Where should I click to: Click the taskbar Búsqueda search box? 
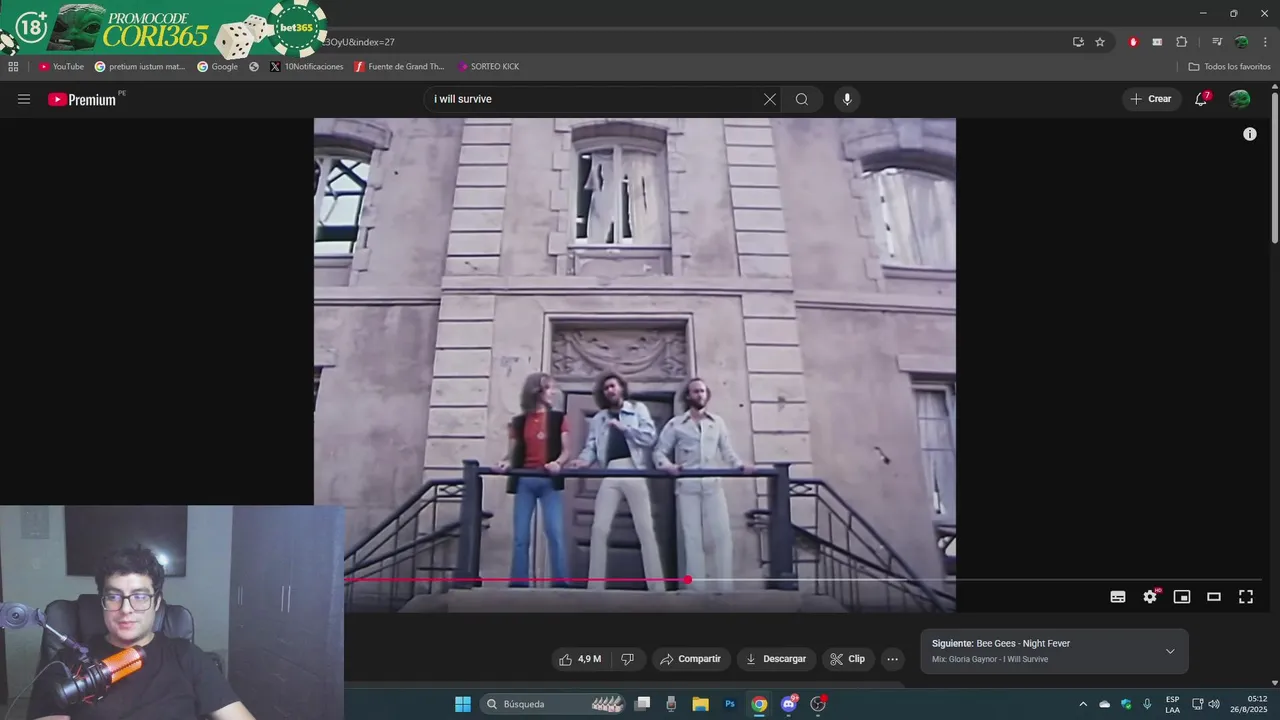[x=555, y=704]
